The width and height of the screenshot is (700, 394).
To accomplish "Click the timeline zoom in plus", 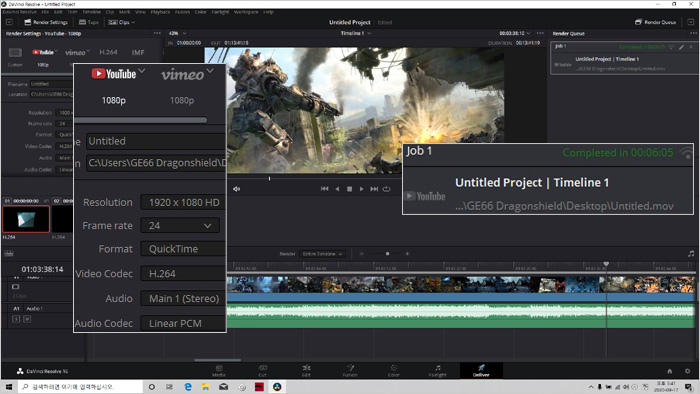I will (x=407, y=253).
